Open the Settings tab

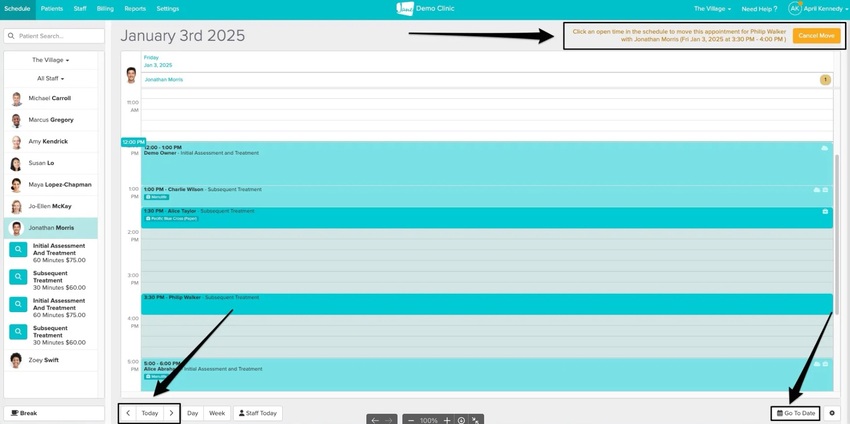[x=168, y=9]
